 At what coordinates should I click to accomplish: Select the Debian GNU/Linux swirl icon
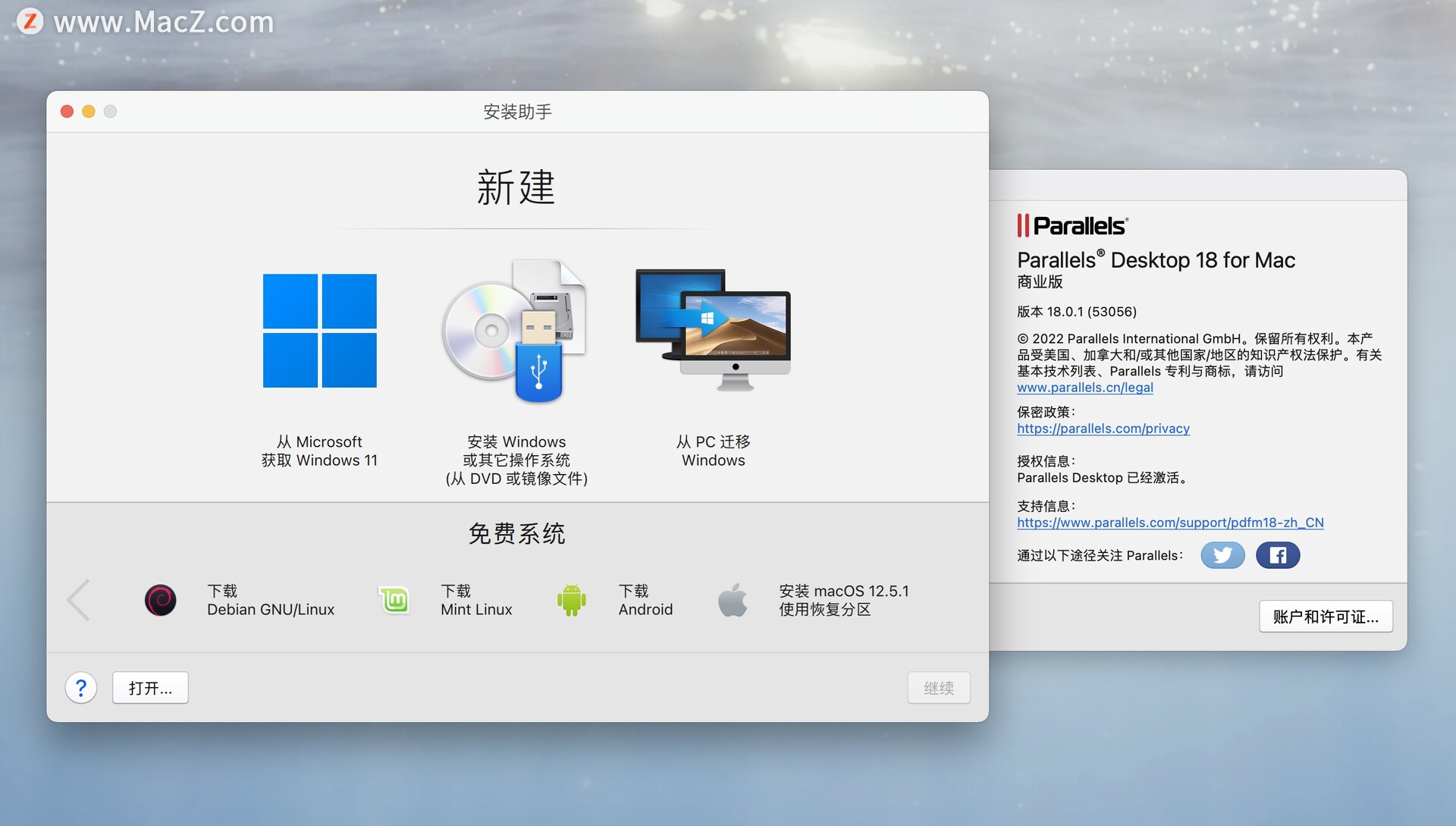pyautogui.click(x=161, y=600)
